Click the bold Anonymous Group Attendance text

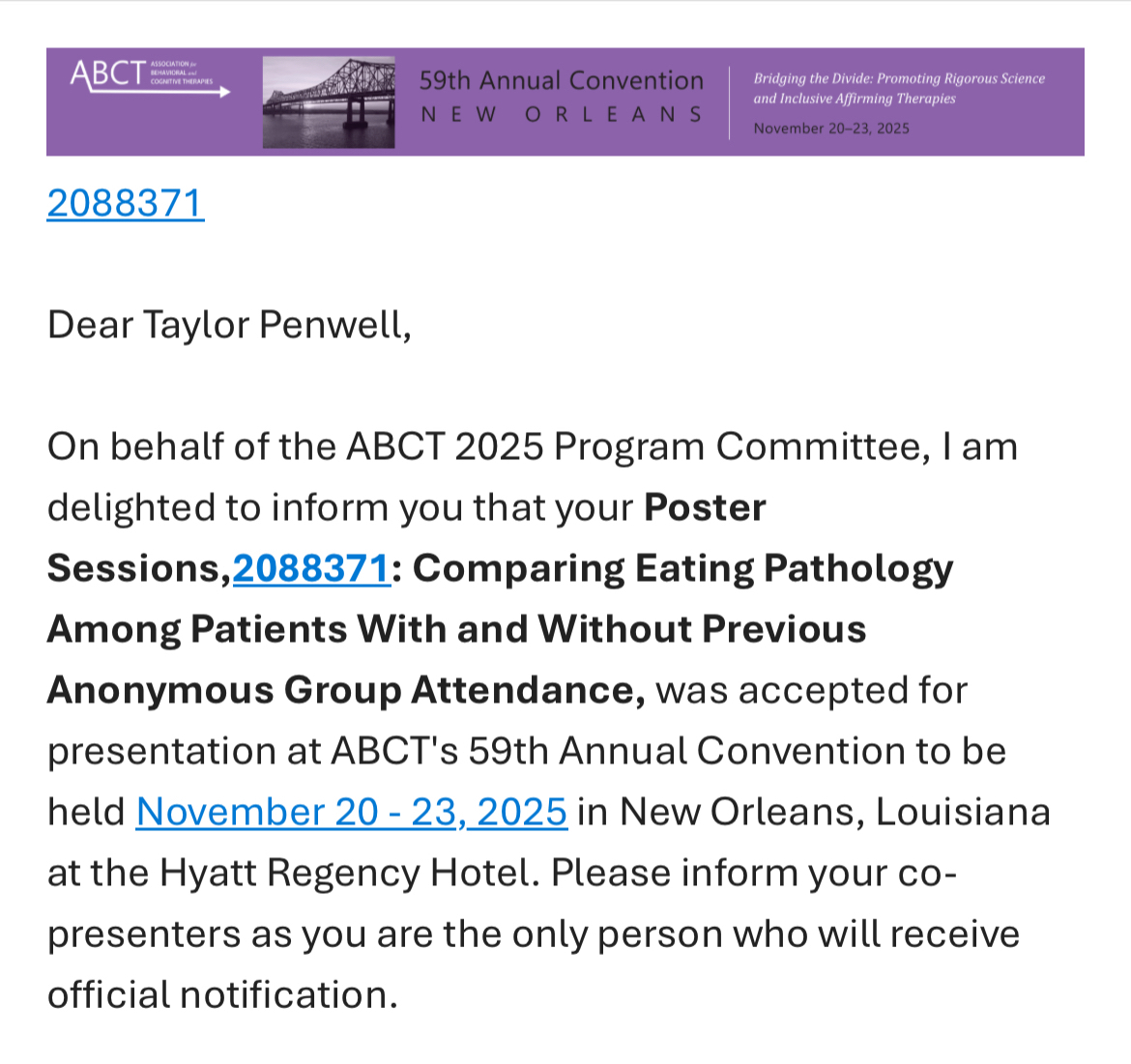345,690
